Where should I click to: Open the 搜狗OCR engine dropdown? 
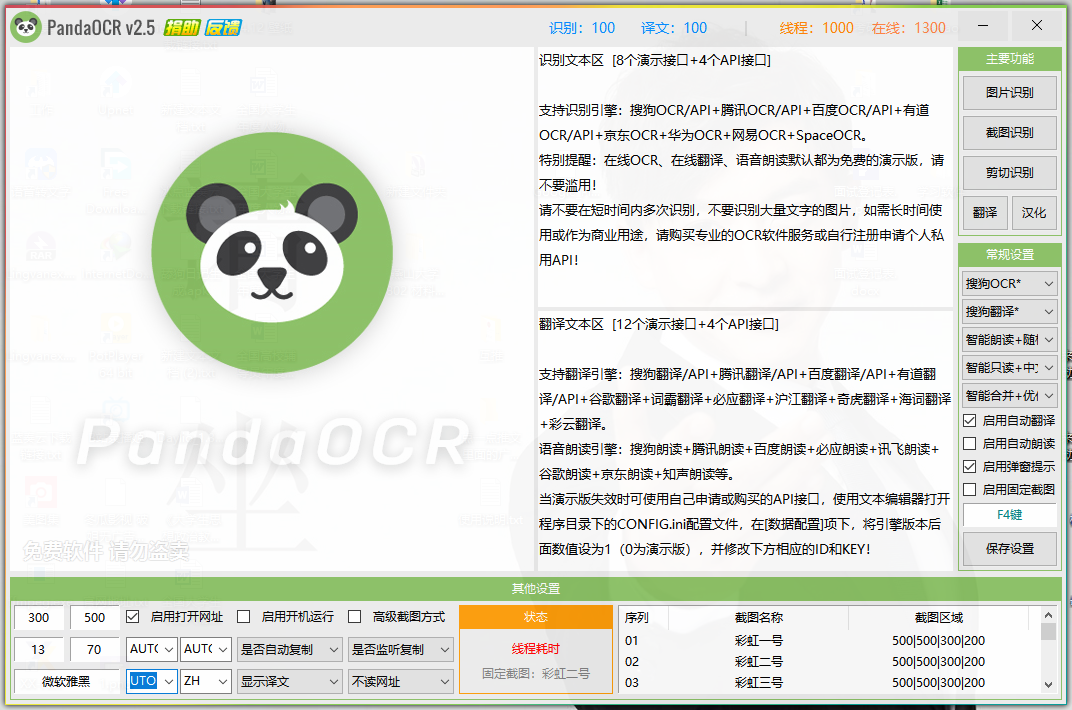tap(1009, 283)
